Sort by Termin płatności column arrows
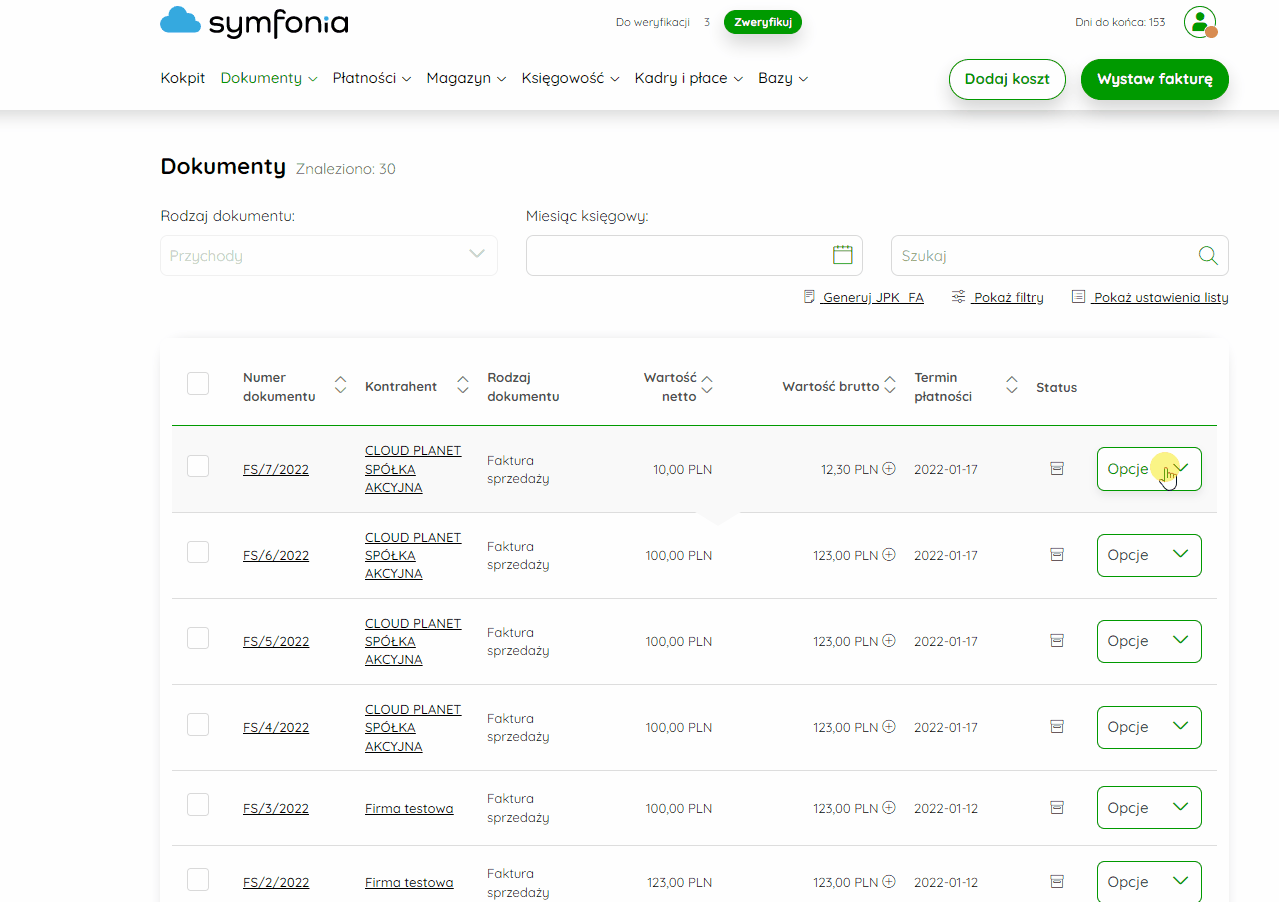The image size is (1279, 902). pos(1012,385)
